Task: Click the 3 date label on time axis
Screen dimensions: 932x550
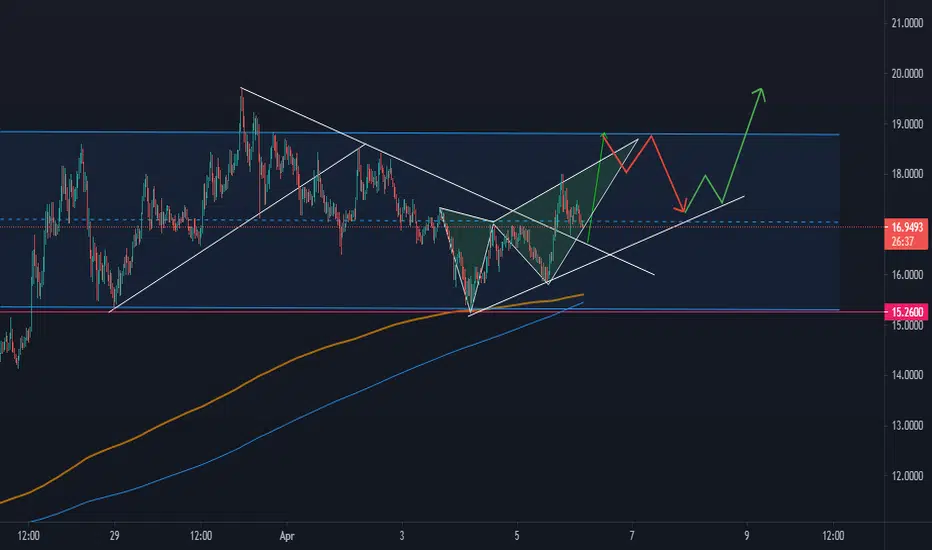Action: [402, 536]
